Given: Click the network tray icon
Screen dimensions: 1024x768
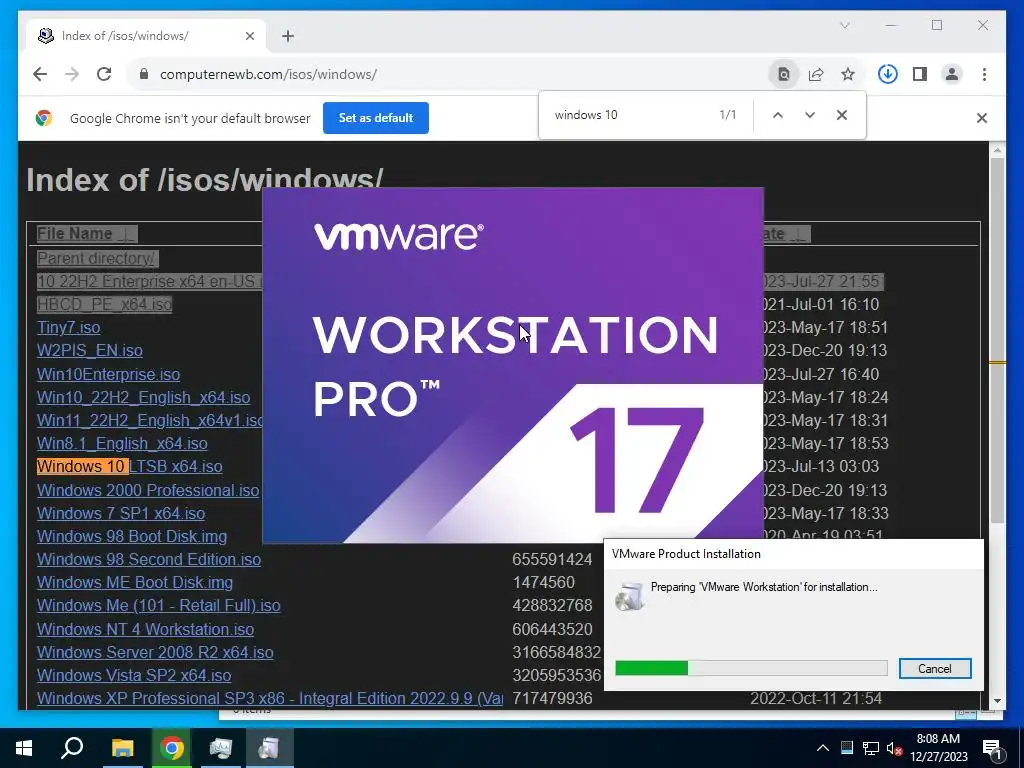Looking at the screenshot, I should pos(871,748).
